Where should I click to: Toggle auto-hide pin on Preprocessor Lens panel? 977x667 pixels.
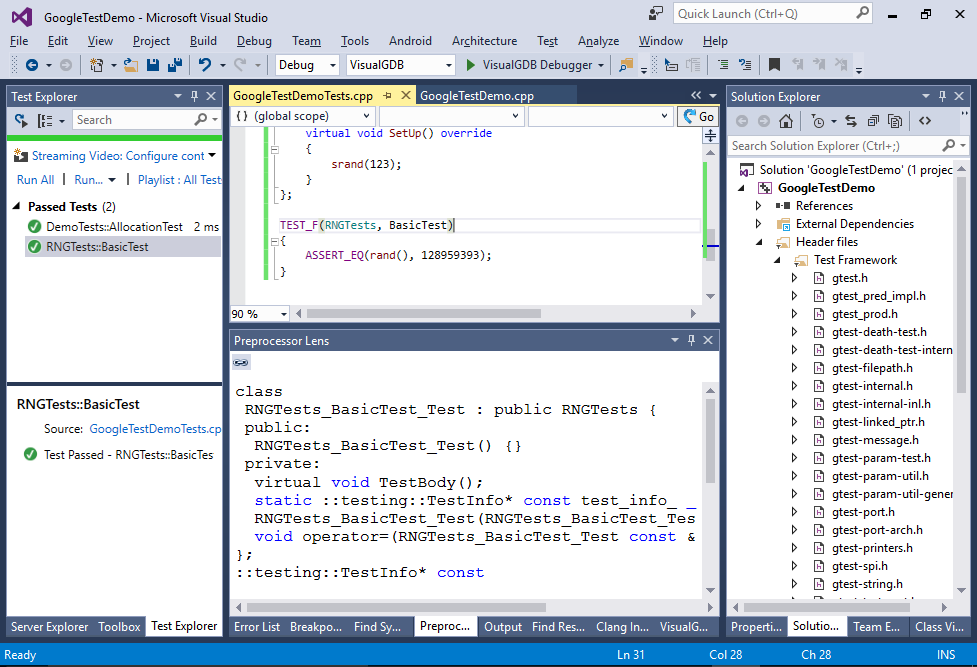[x=691, y=340]
